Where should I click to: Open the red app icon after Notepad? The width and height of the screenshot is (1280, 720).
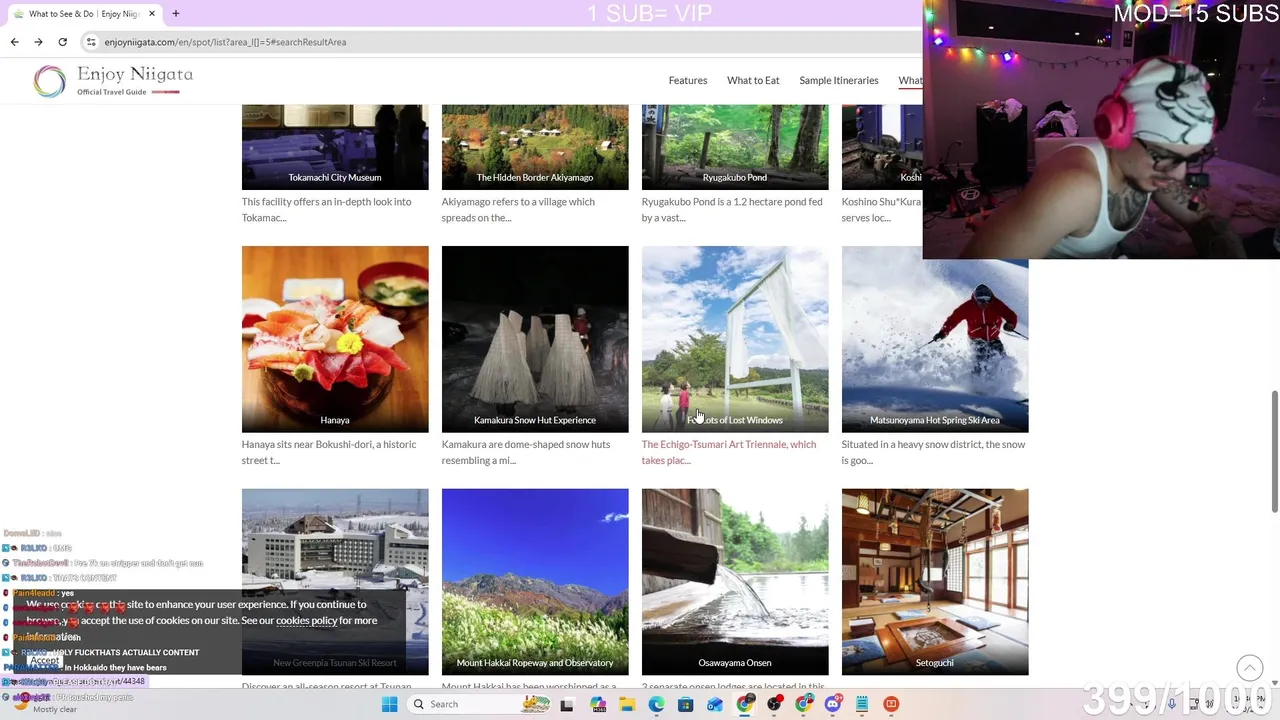click(x=891, y=704)
